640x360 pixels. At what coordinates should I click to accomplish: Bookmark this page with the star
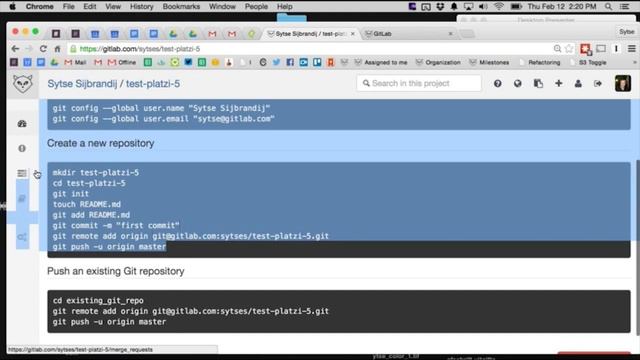(x=569, y=49)
